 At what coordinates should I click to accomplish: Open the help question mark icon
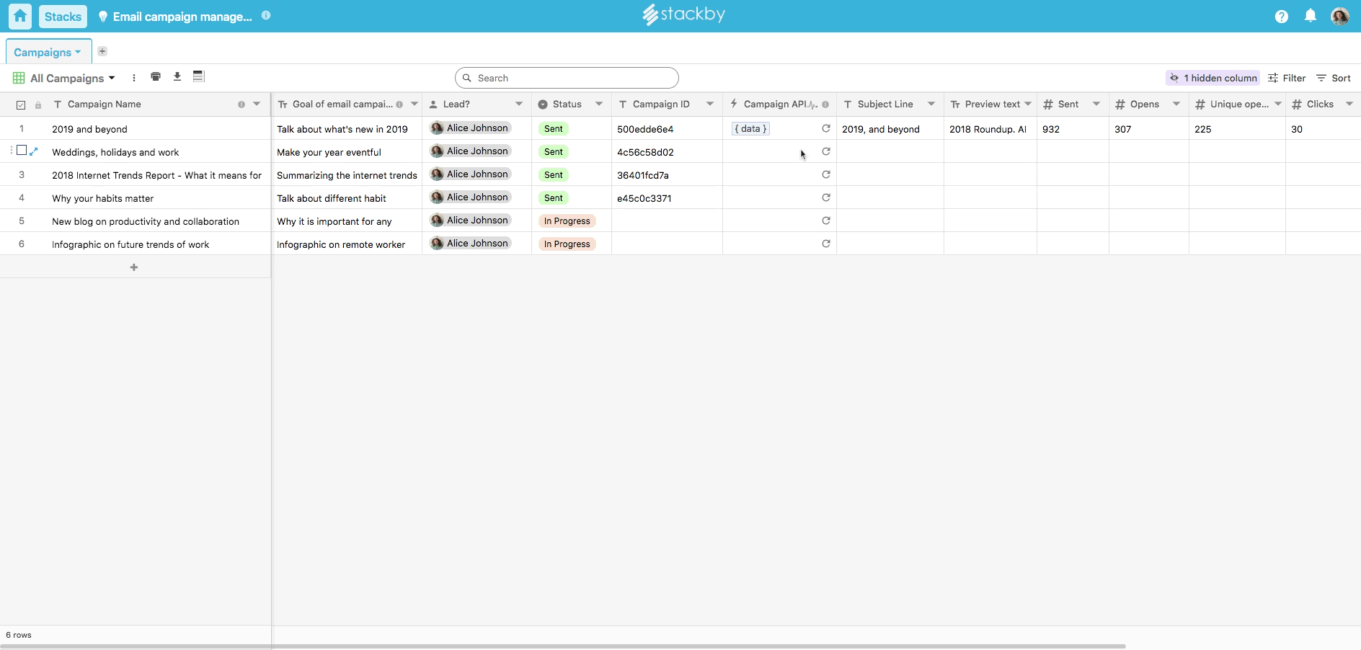coord(1282,16)
